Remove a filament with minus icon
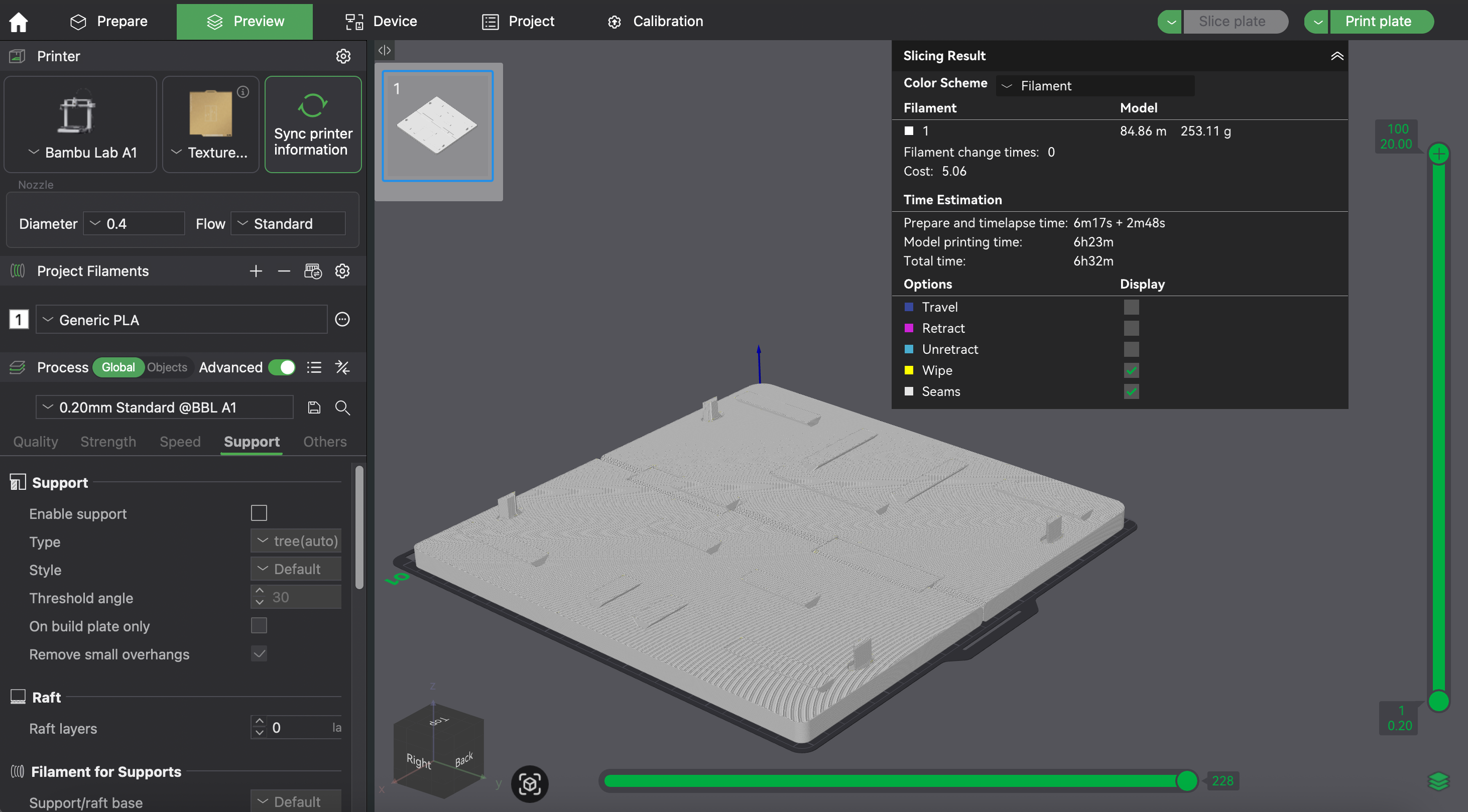Viewport: 1468px width, 812px height. click(x=284, y=271)
